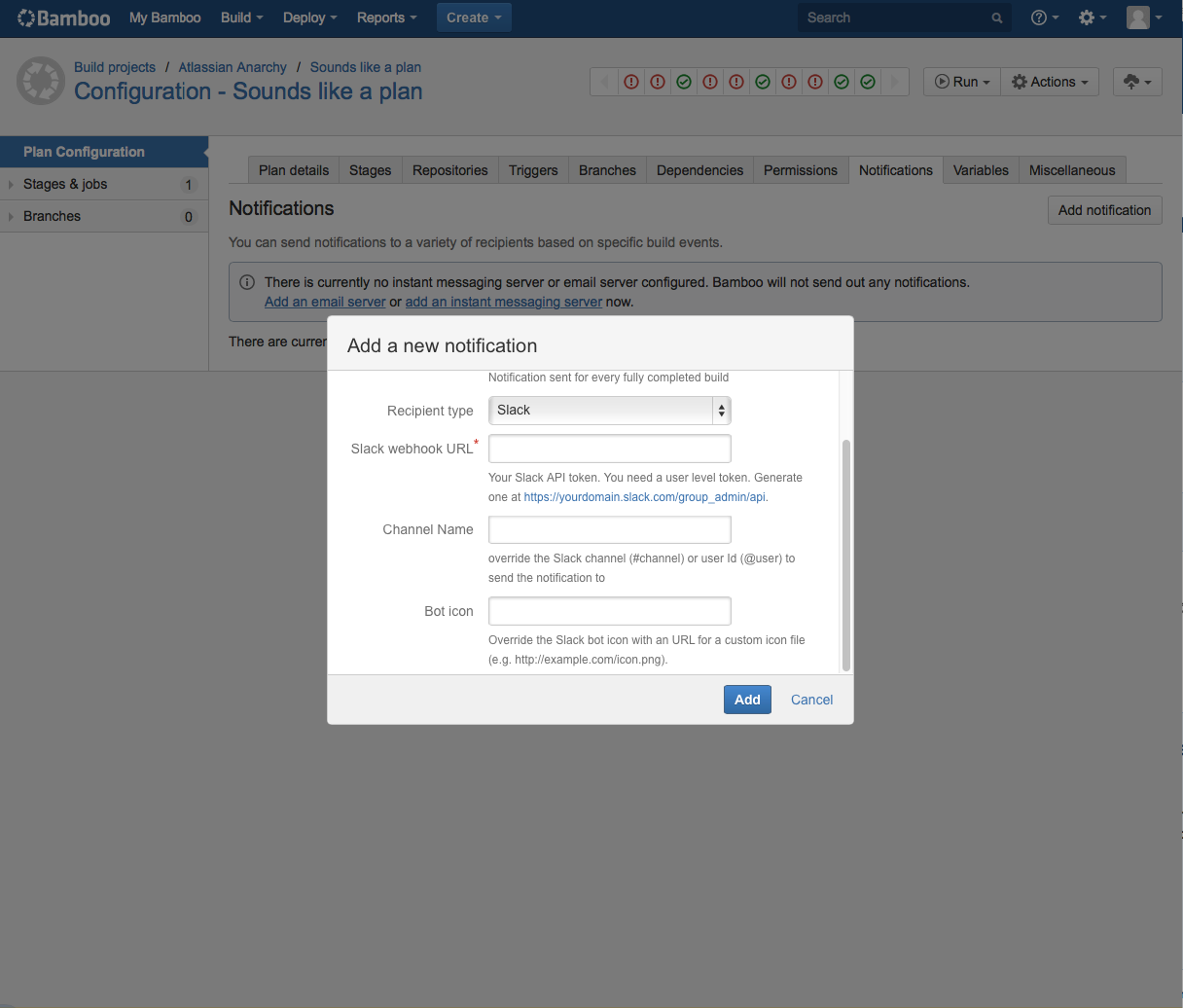Open the yourdomain.slack.com API link

[x=645, y=496]
